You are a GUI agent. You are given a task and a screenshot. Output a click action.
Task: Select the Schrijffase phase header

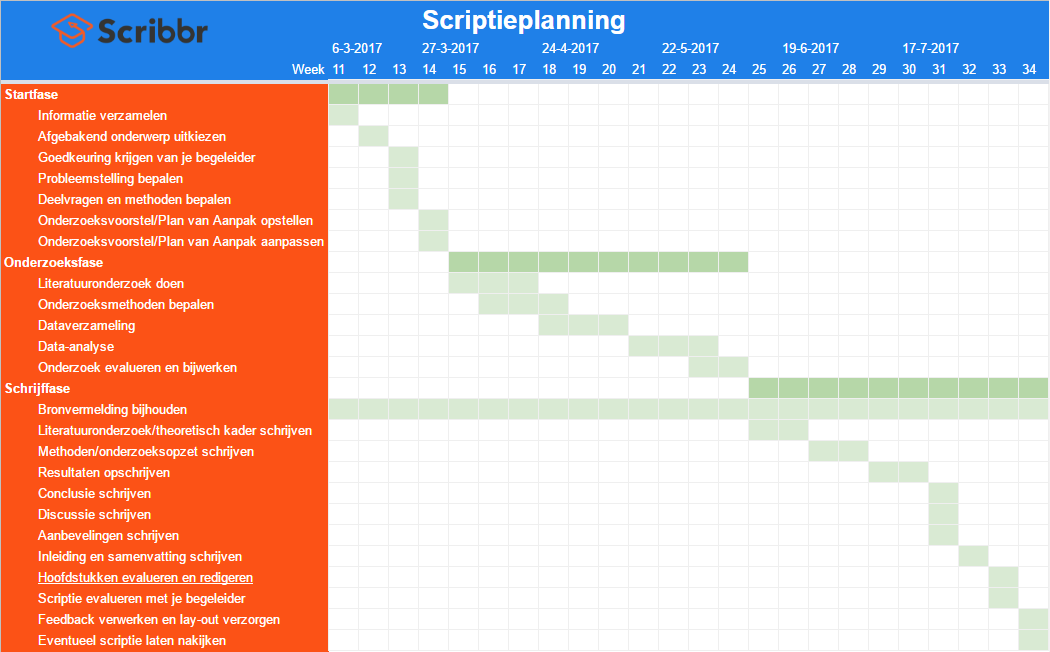click(37, 389)
